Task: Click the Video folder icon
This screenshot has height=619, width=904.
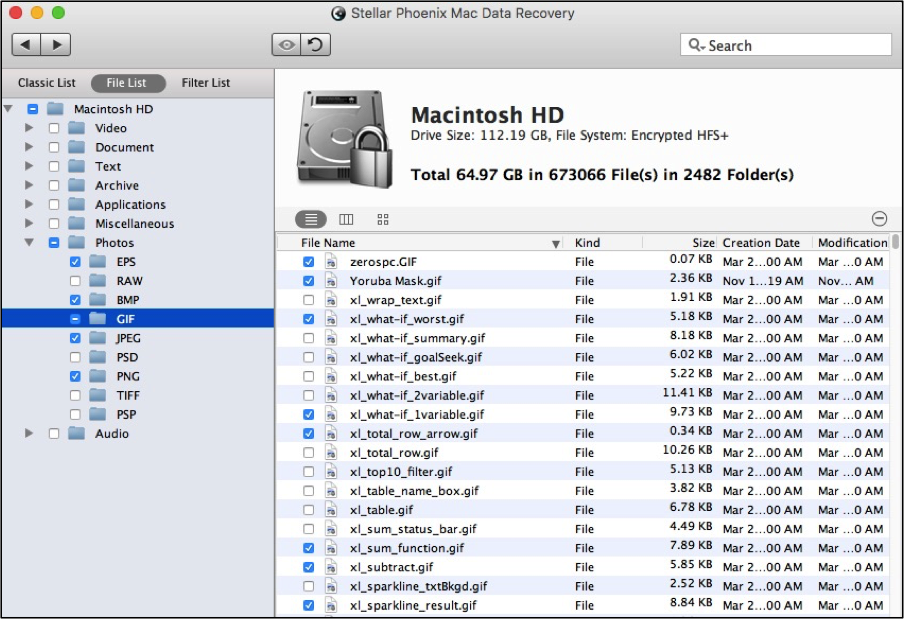Action: tap(77, 128)
